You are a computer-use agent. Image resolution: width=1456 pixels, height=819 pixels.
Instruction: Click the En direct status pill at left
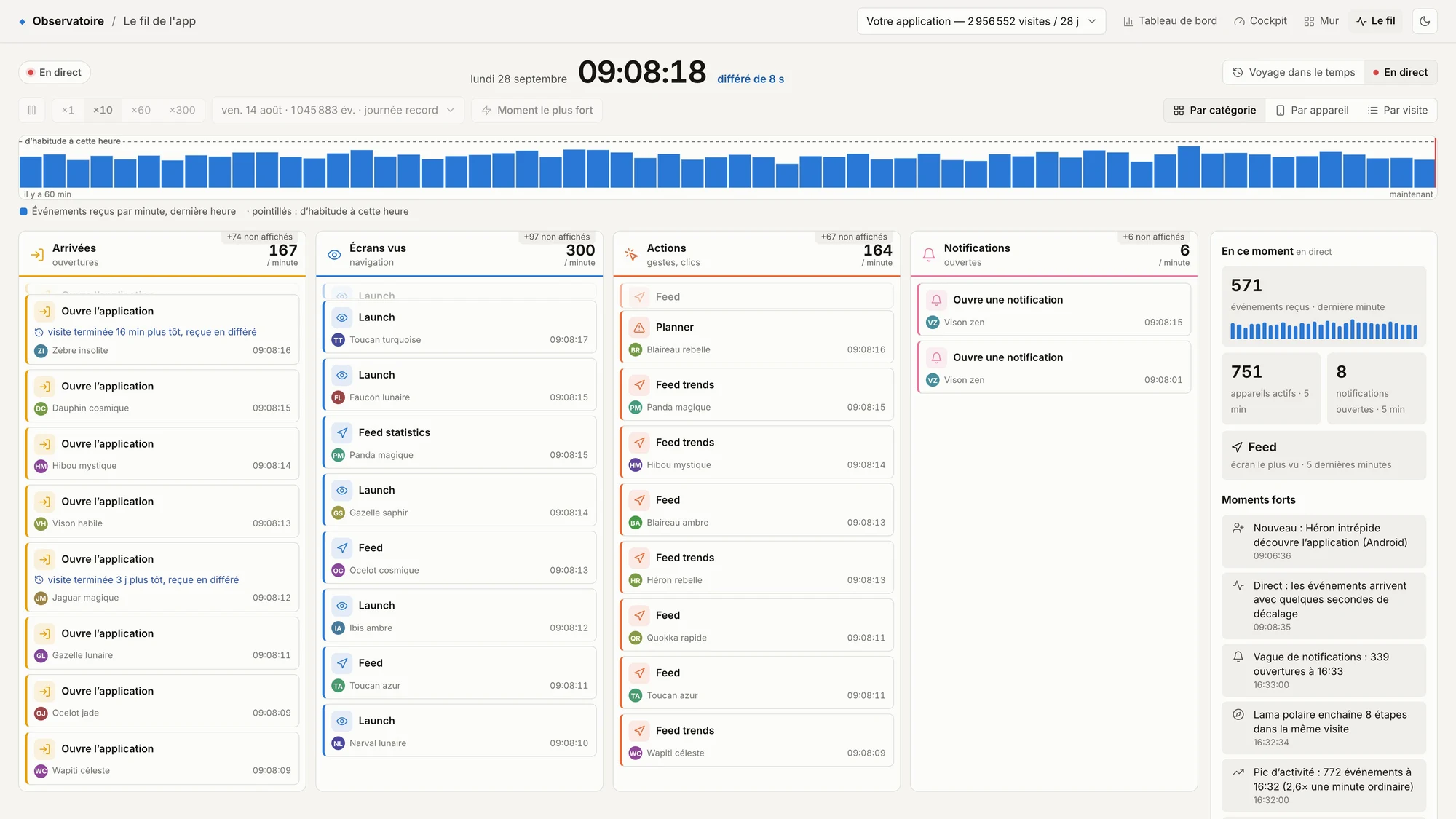coord(55,72)
